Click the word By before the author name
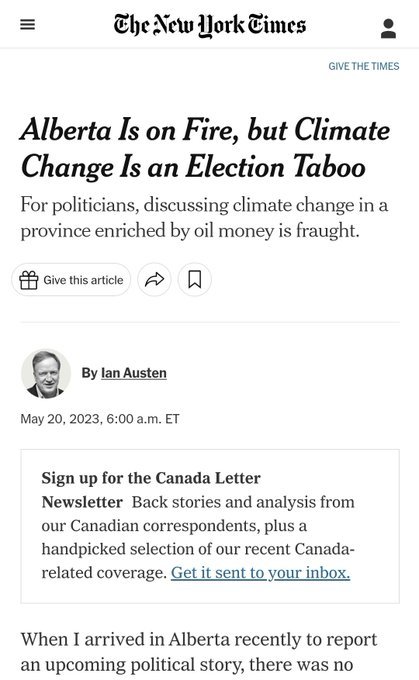This screenshot has height=680, width=419. point(90,373)
